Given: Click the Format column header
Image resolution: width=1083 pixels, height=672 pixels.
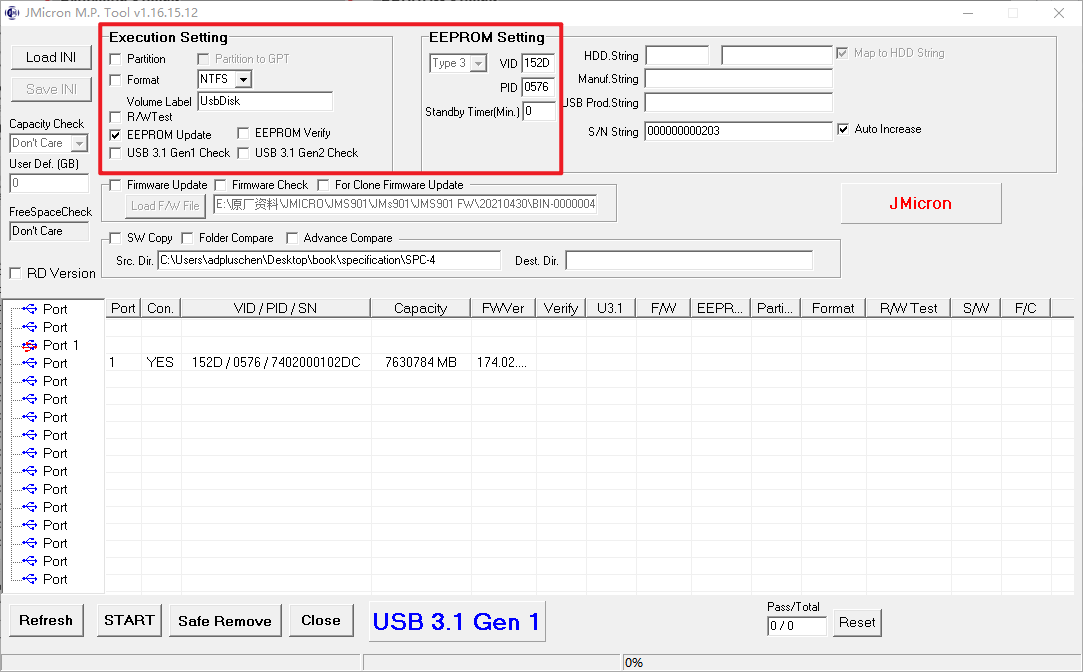Looking at the screenshot, I should (x=834, y=308).
